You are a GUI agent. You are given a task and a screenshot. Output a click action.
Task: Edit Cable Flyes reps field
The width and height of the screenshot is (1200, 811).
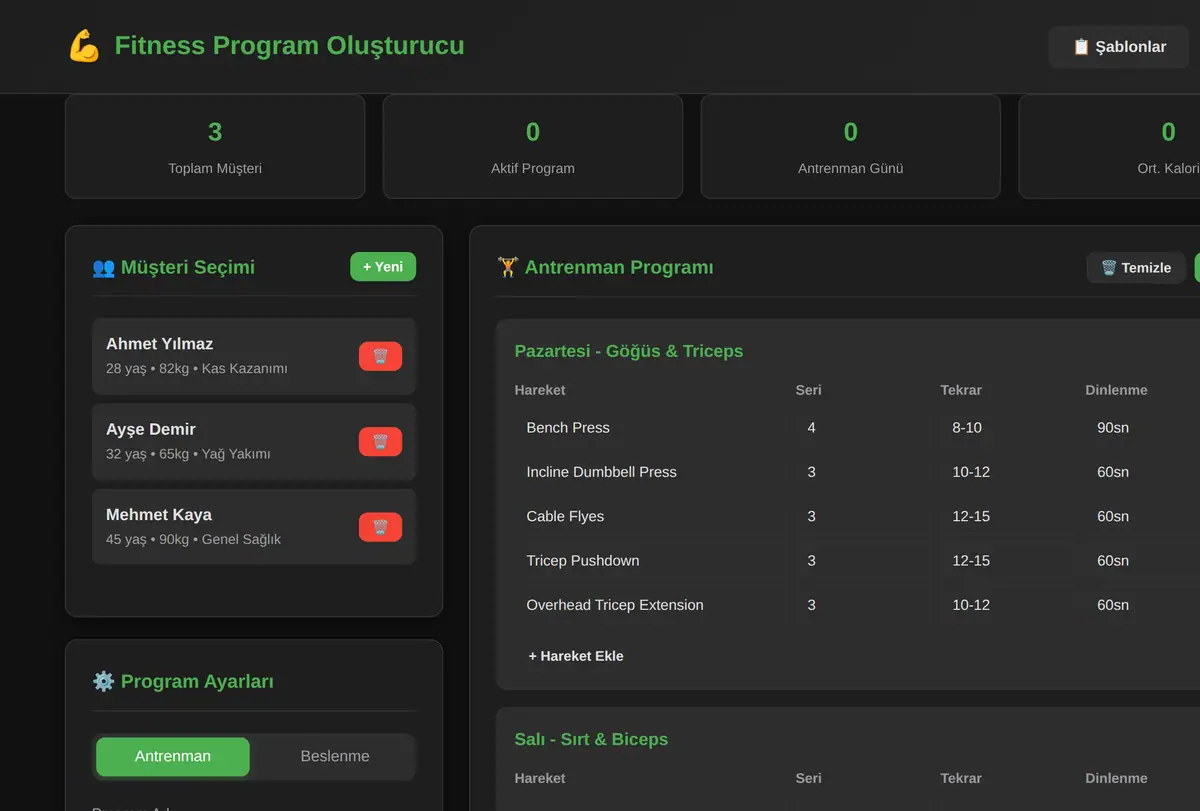point(1007,516)
